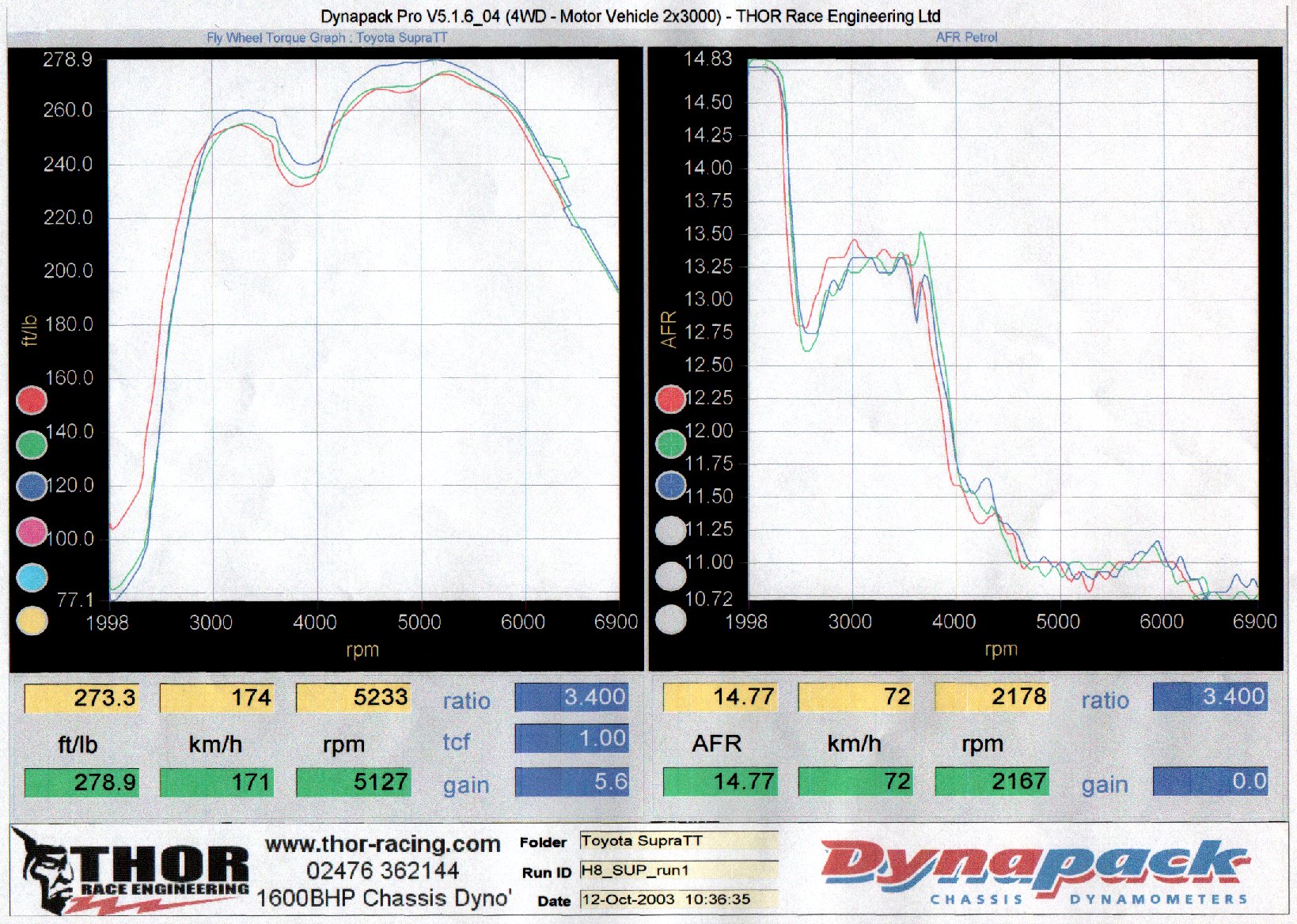Select the pink run button on torque graph
The image size is (1297, 924).
[x=32, y=532]
